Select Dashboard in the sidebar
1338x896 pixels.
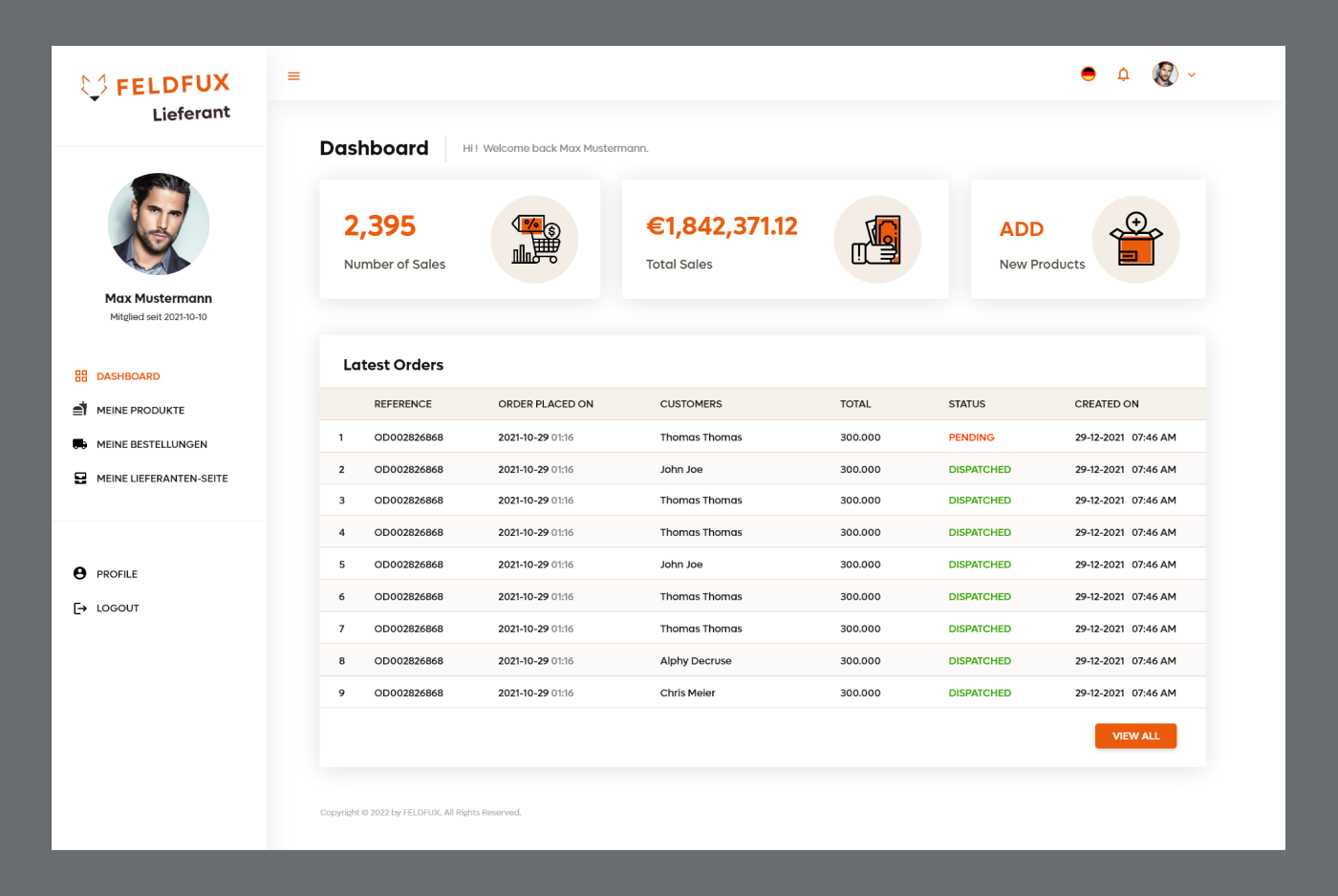point(127,376)
